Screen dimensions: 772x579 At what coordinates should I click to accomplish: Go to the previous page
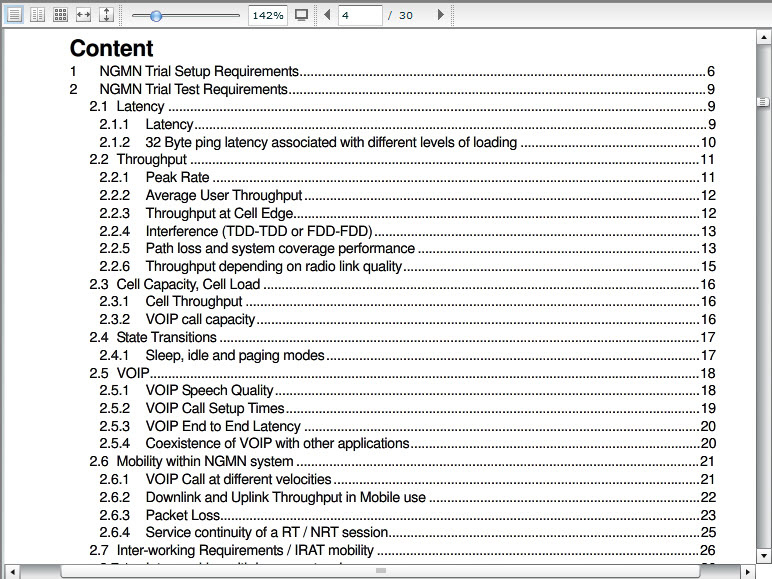327,15
